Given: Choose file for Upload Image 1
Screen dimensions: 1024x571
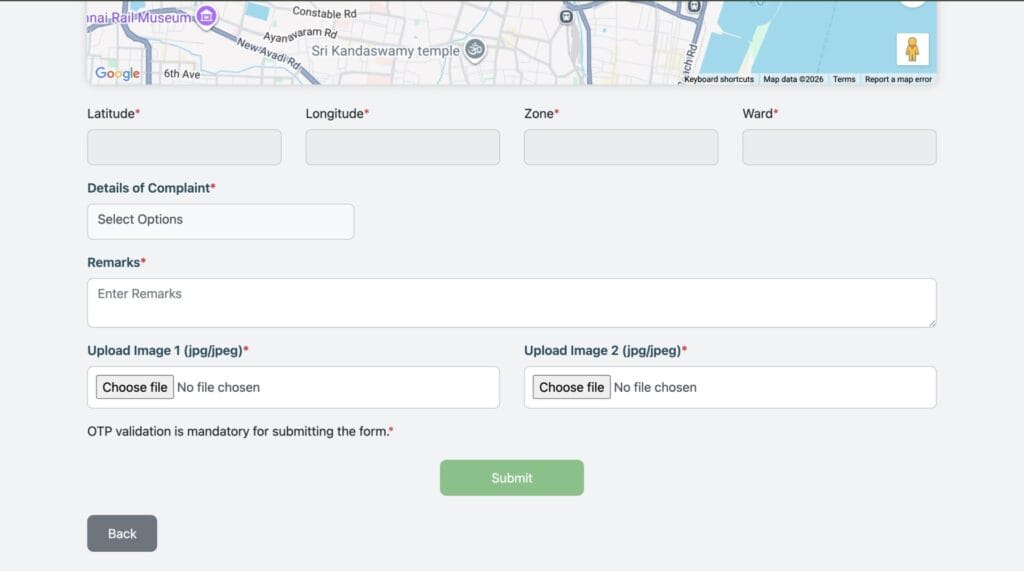Looking at the screenshot, I should coord(135,387).
